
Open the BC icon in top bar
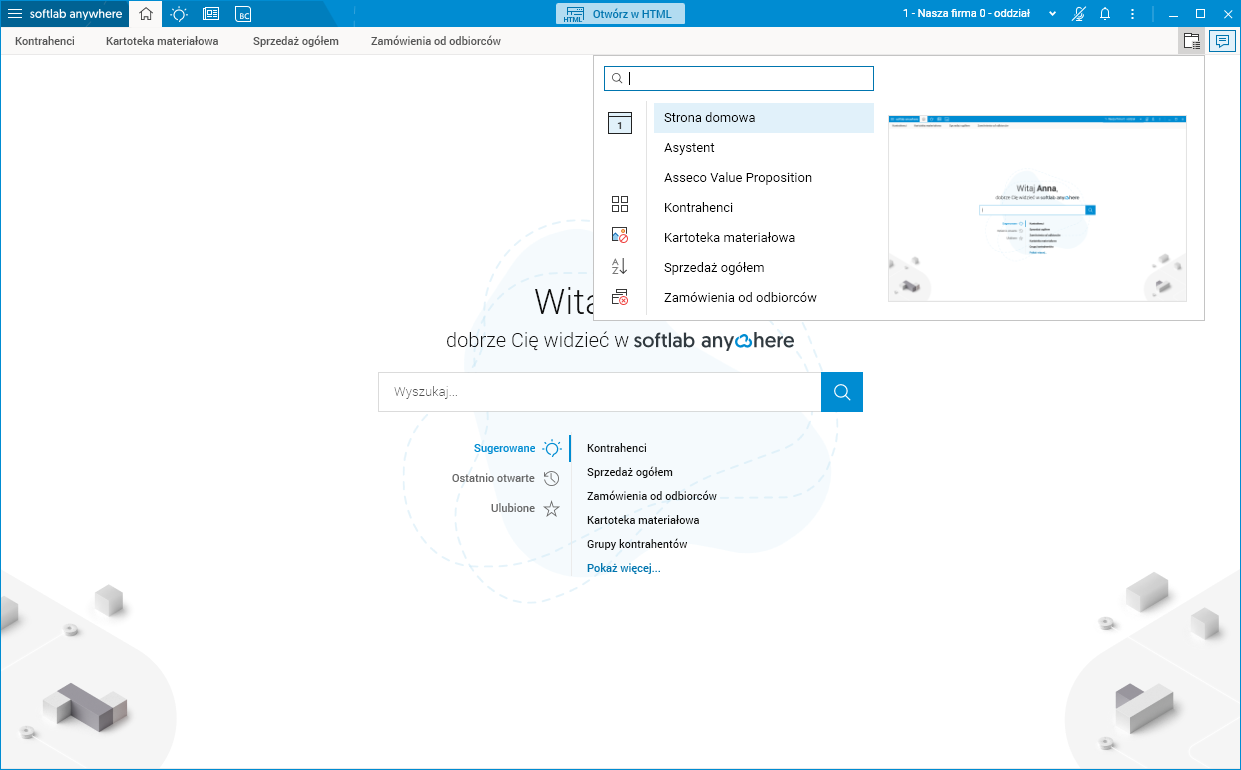click(243, 14)
